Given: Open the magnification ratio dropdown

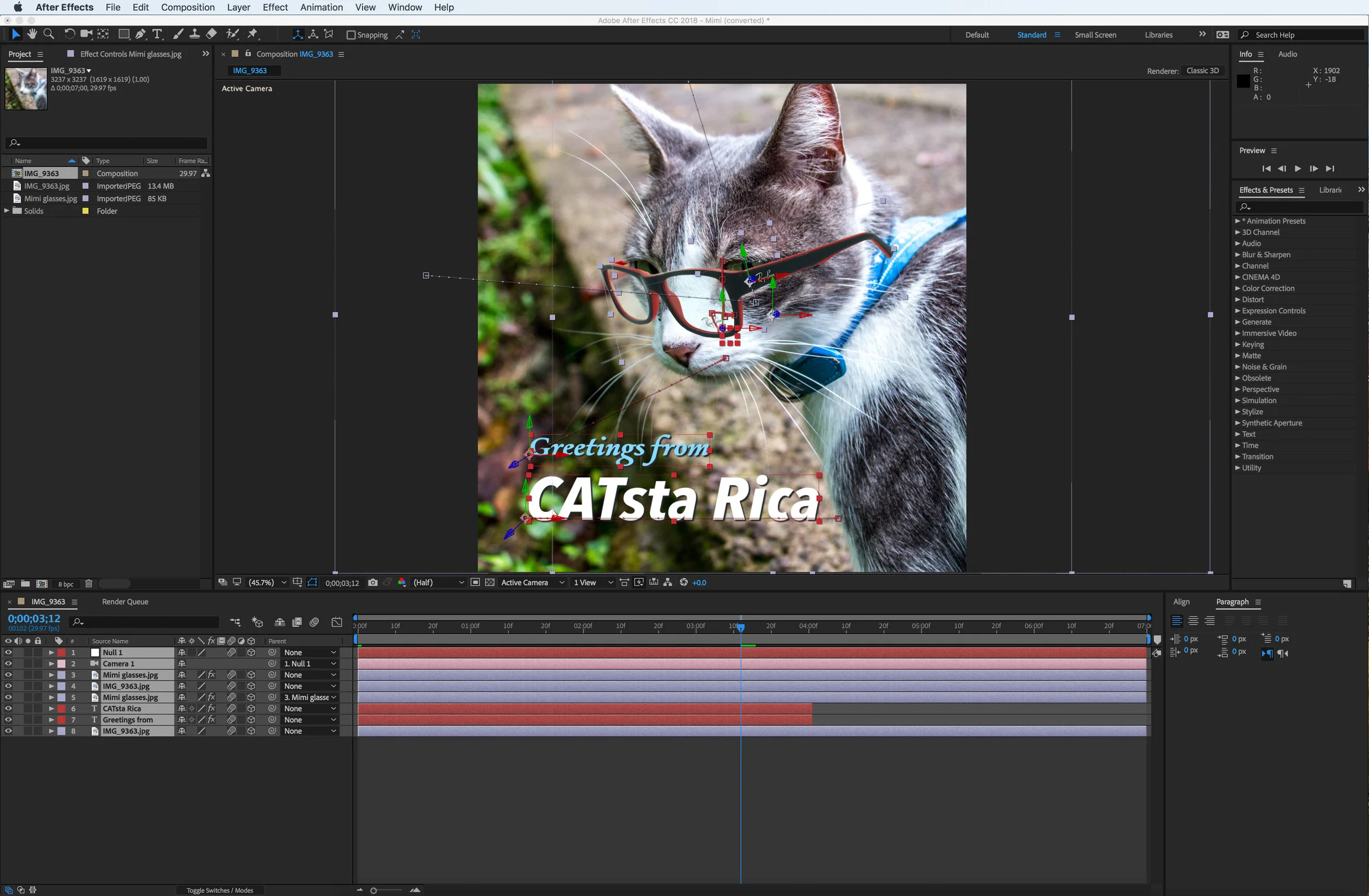Looking at the screenshot, I should (267, 582).
